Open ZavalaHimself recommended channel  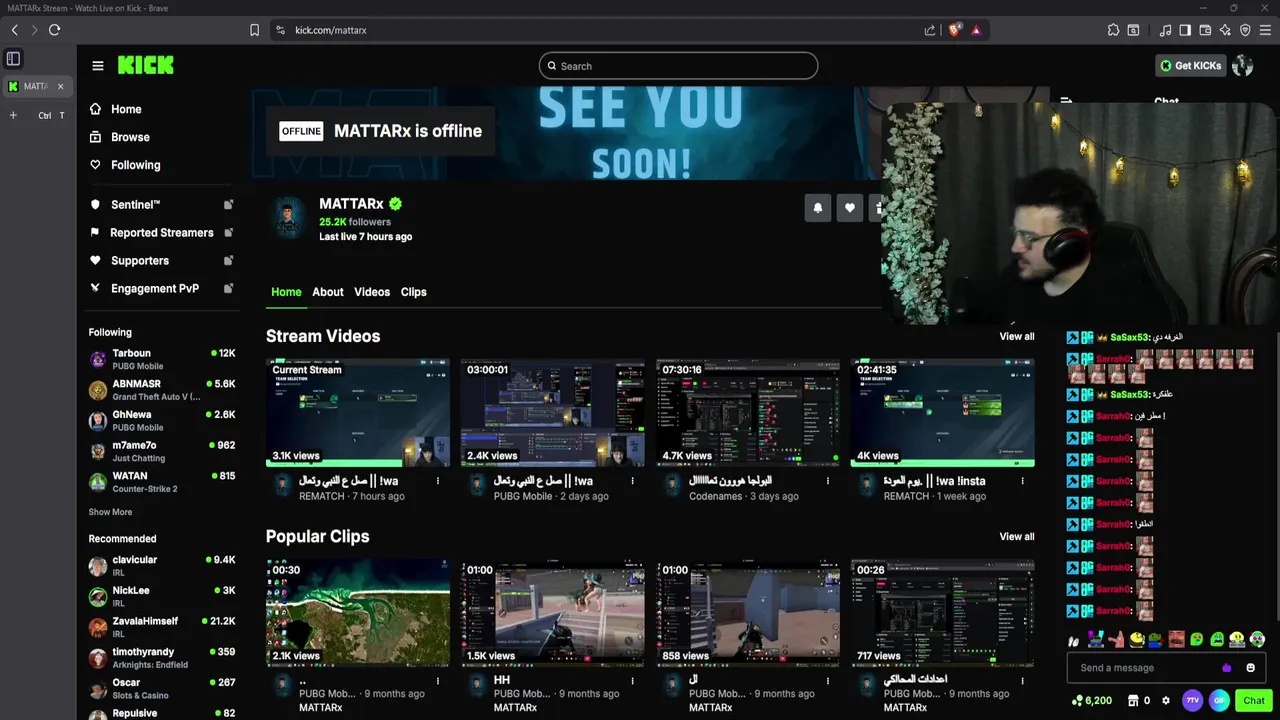click(x=162, y=627)
